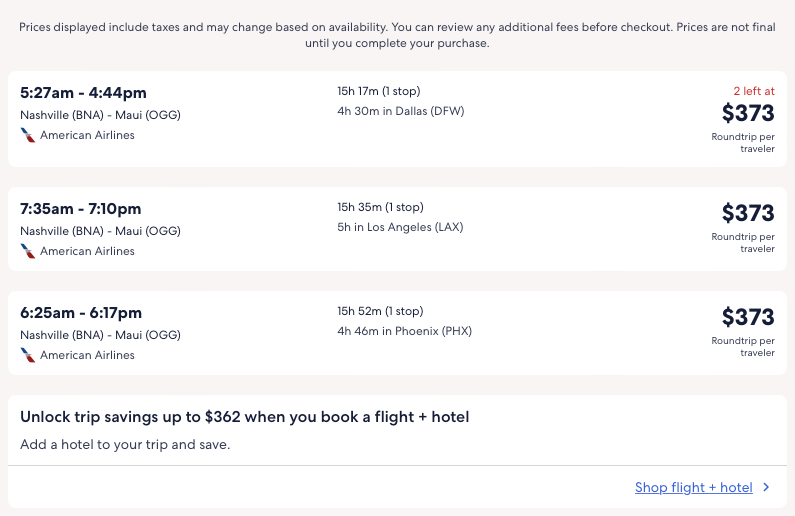Click American Airlines logo on 6:25am flight
The width and height of the screenshot is (795, 516).
[28, 355]
